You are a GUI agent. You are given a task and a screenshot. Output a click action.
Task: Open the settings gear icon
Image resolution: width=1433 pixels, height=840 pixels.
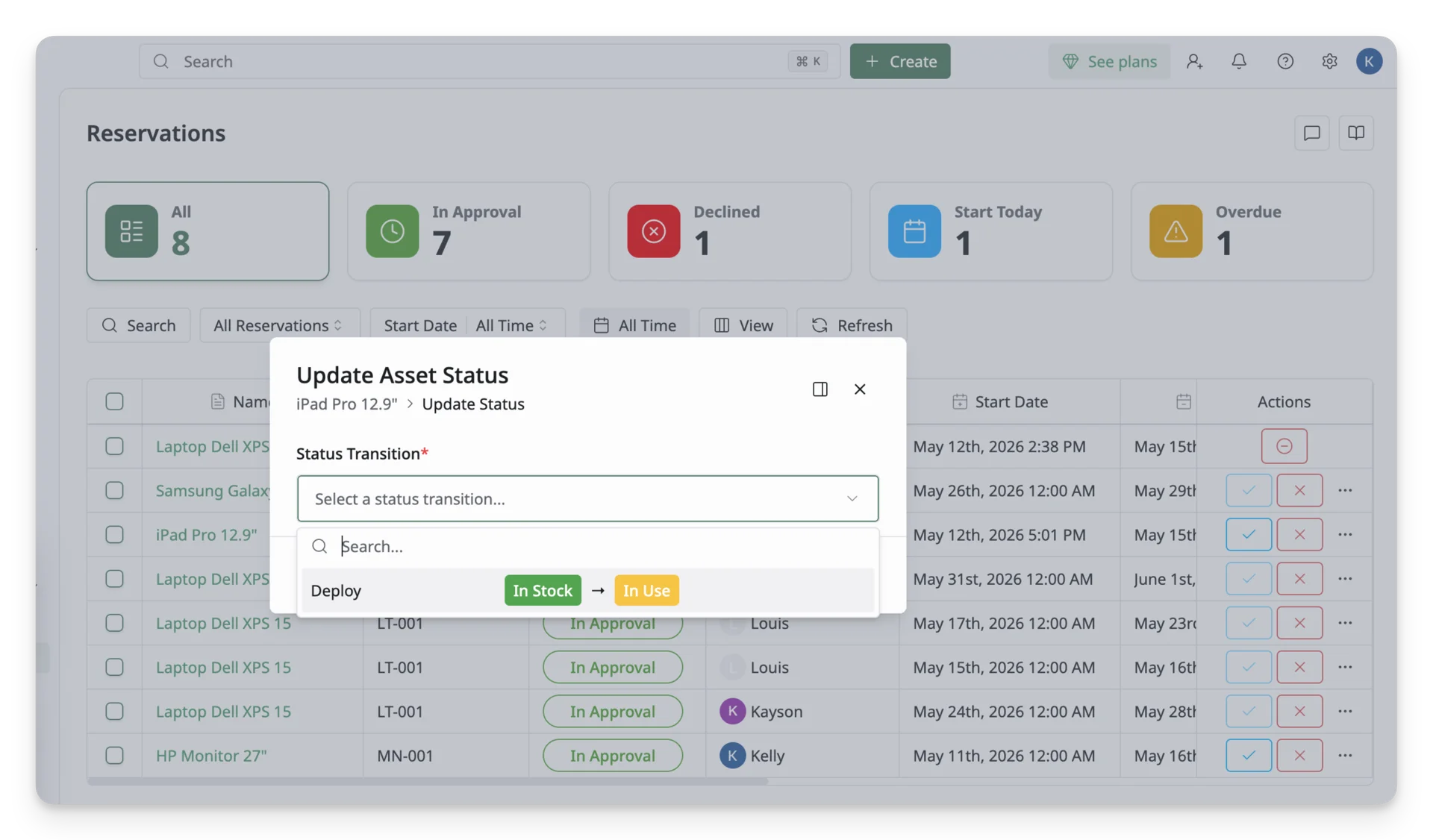pos(1329,61)
